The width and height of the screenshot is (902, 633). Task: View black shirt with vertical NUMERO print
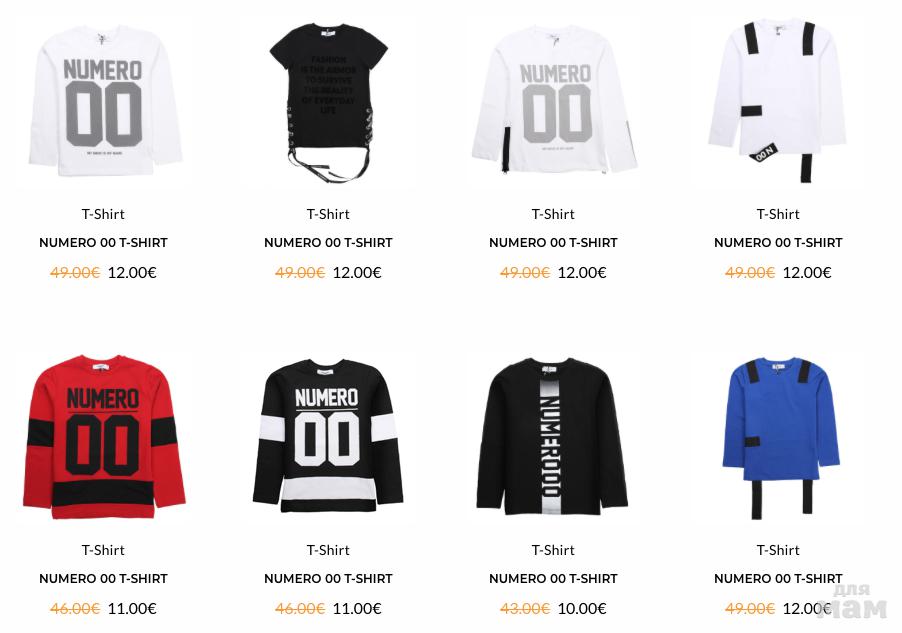tap(553, 436)
